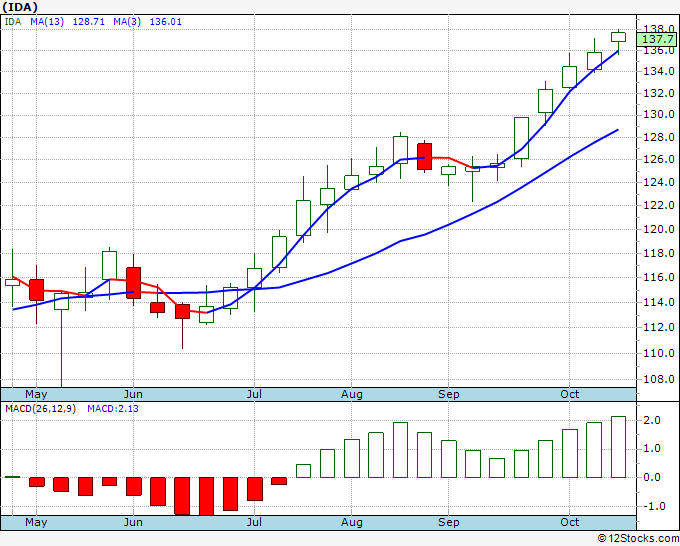Click the tallest rightmost green MACD bar
Viewport: 680px width, 546px height.
618,447
